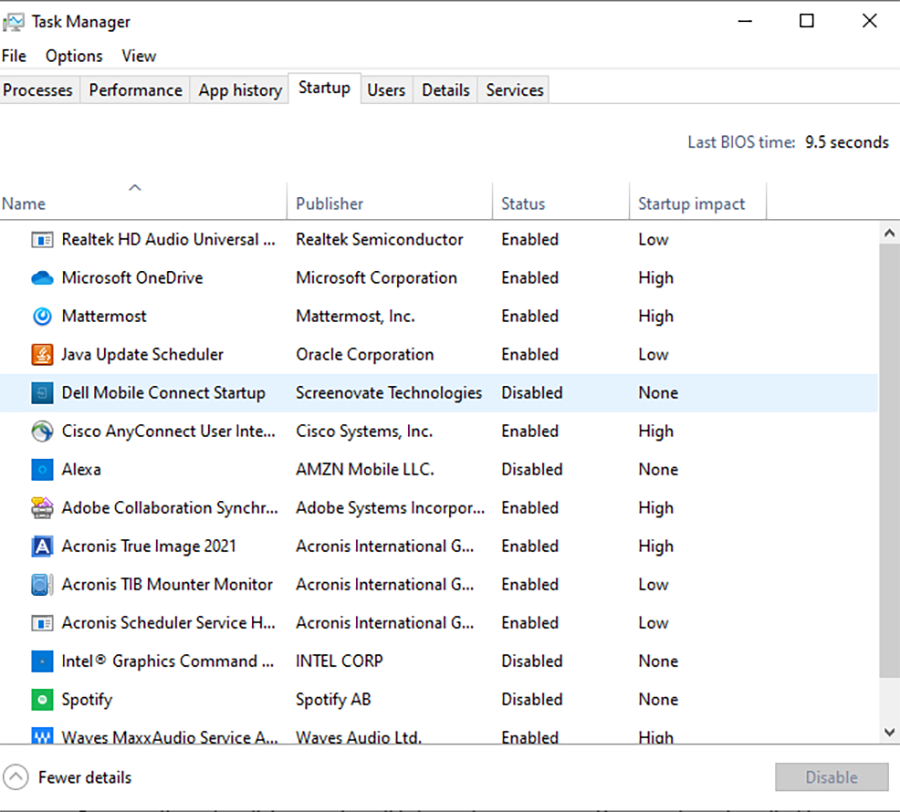Click the Screenovate Technologies publisher cell
The image size is (900, 812).
coord(389,393)
